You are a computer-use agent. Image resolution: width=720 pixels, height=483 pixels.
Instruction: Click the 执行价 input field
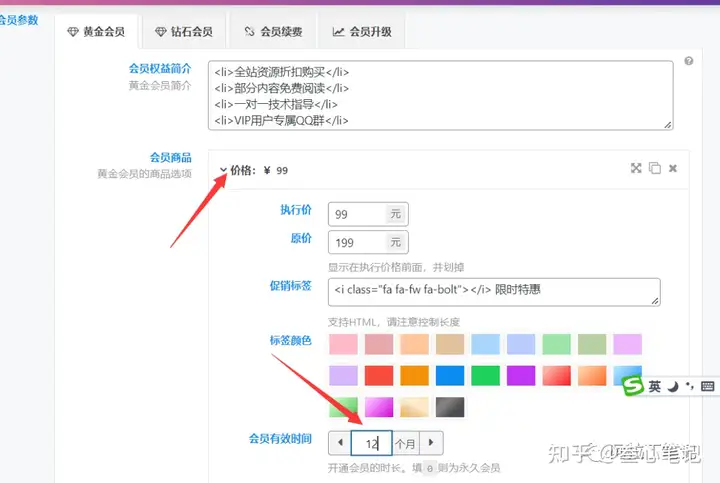pyautogui.click(x=357, y=214)
